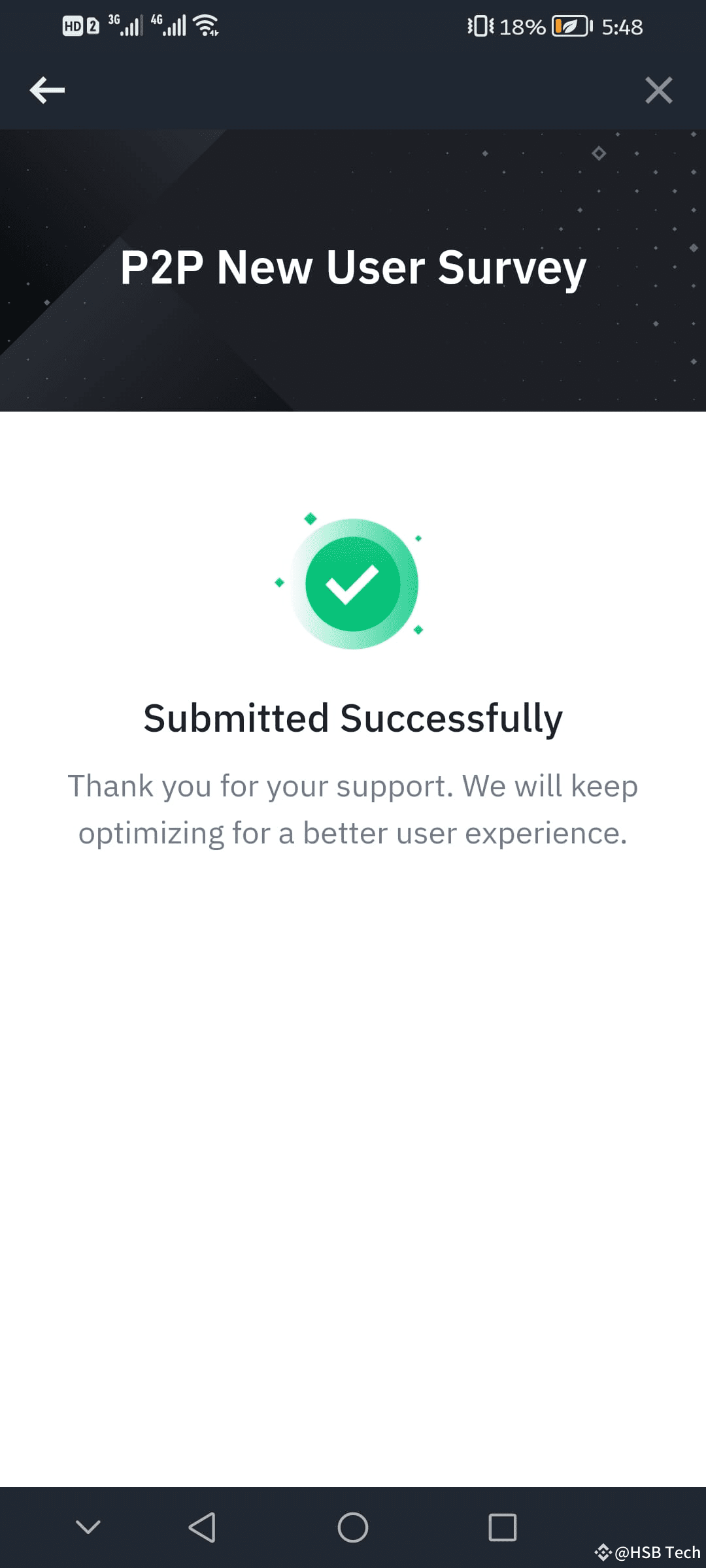
Task: Select the Submitted Successfully heading text
Action: (x=353, y=717)
